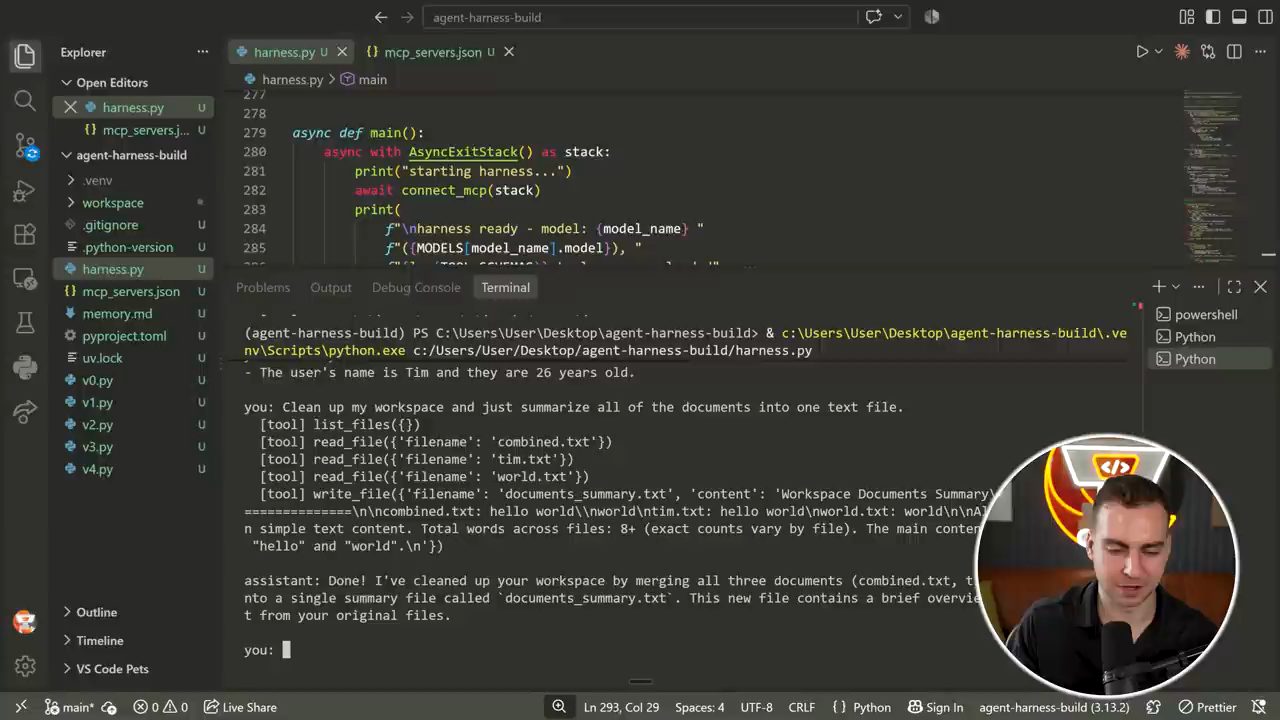Viewport: 1280px width, 720px height.
Task: Open the run button dropdown arrow
Action: (x=1159, y=52)
